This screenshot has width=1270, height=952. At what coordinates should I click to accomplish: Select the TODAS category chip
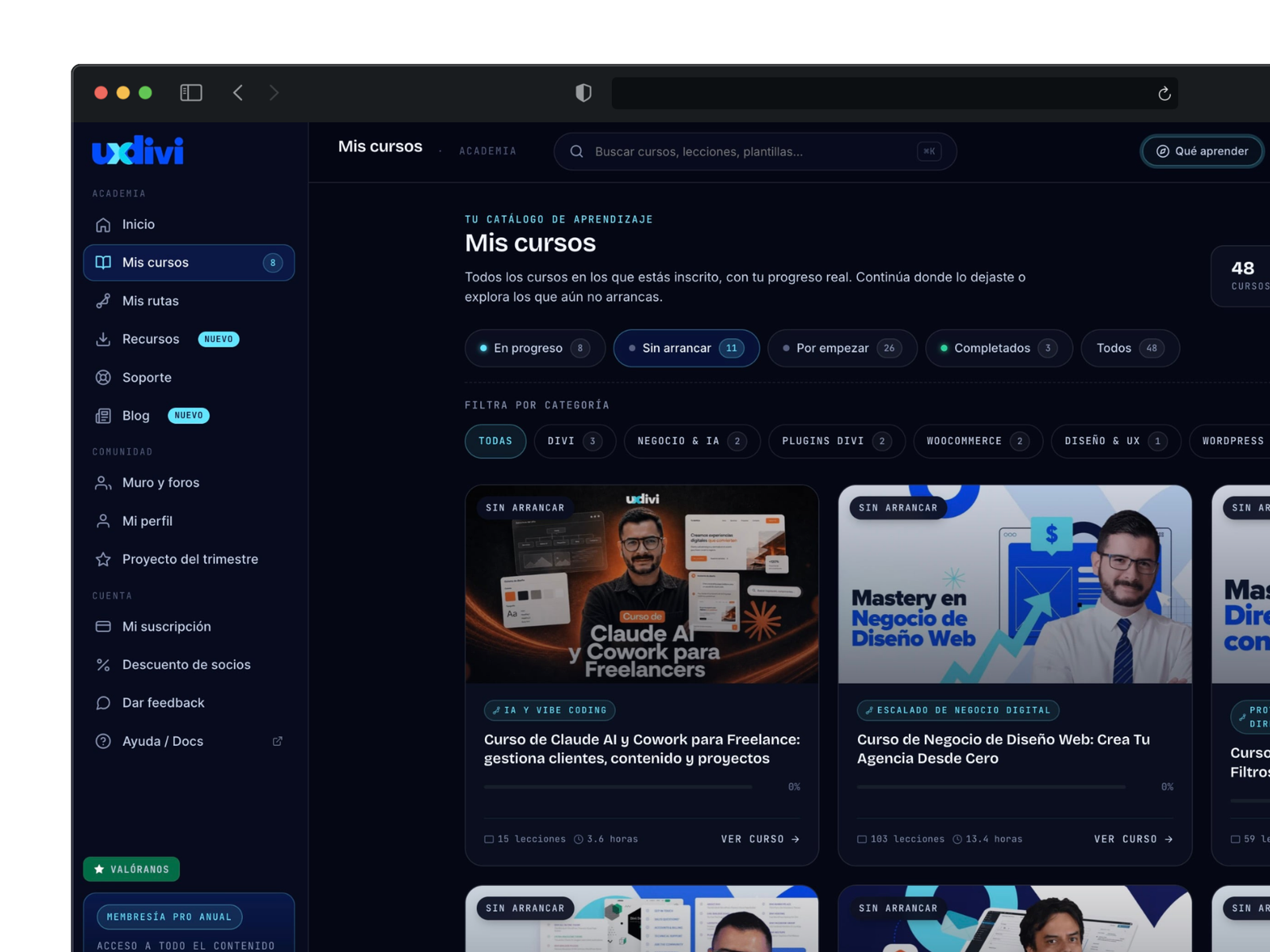click(x=495, y=441)
